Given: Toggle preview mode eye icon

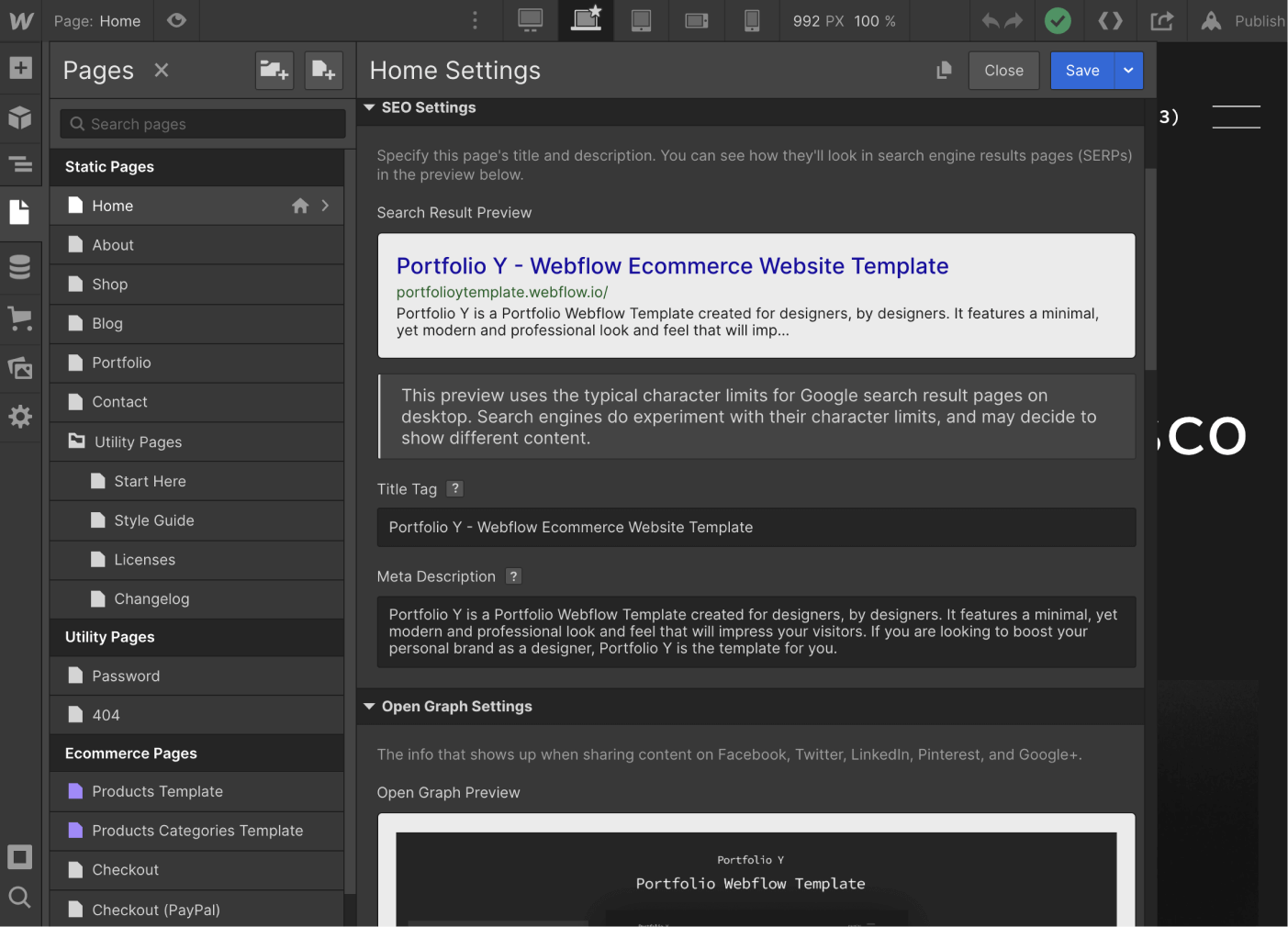Looking at the screenshot, I should [x=177, y=20].
